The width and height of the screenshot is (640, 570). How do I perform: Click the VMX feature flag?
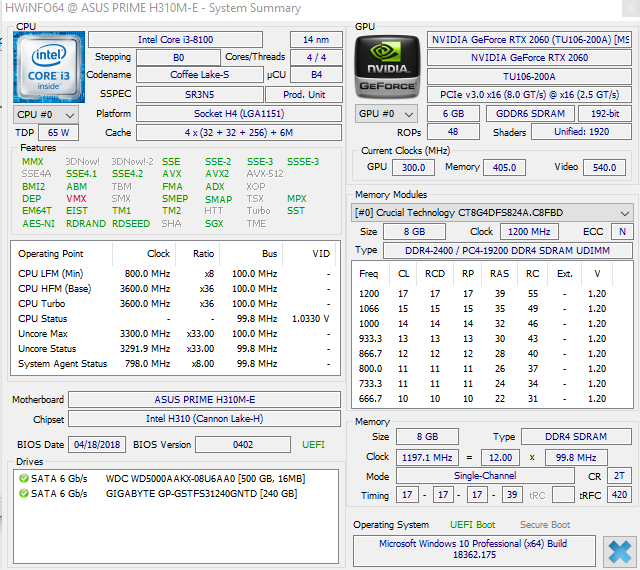76,199
